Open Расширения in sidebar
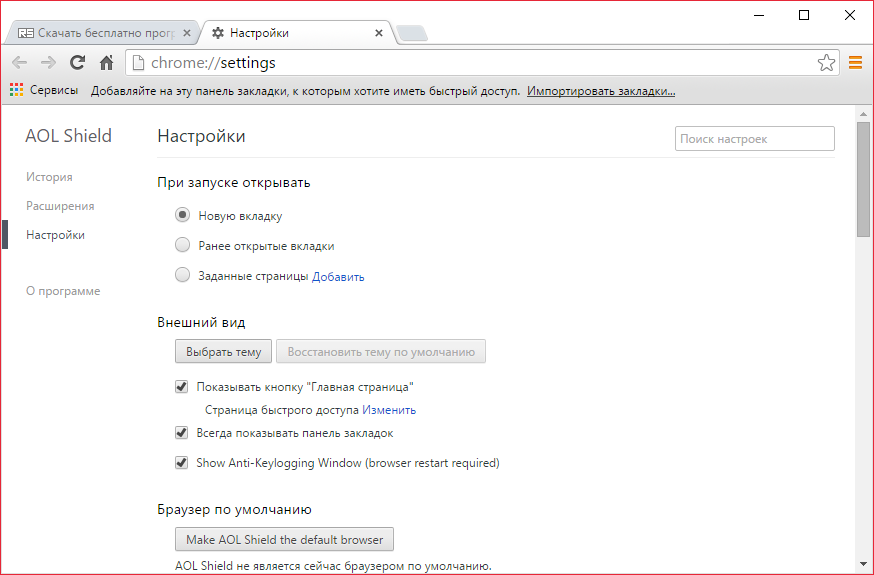Viewport: 874px width, 575px height. pyautogui.click(x=60, y=206)
